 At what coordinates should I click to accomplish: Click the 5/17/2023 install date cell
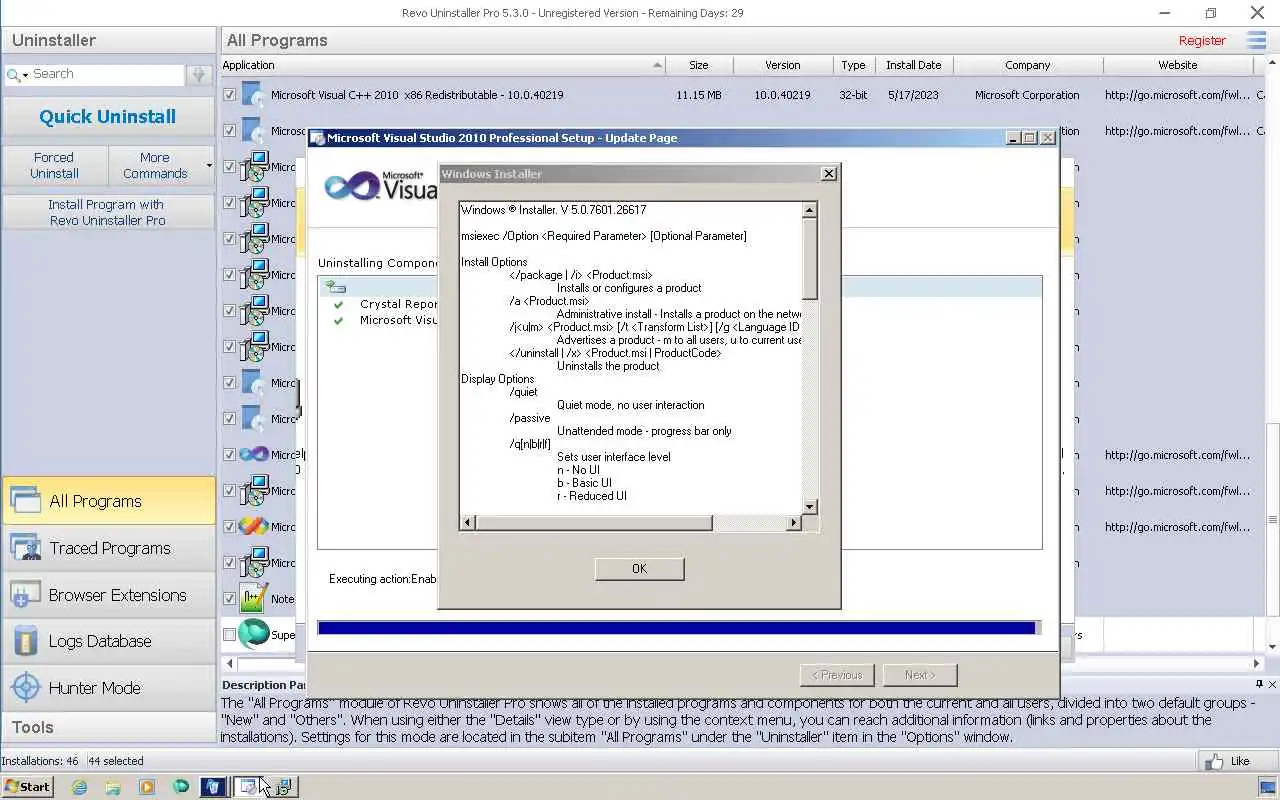913,95
